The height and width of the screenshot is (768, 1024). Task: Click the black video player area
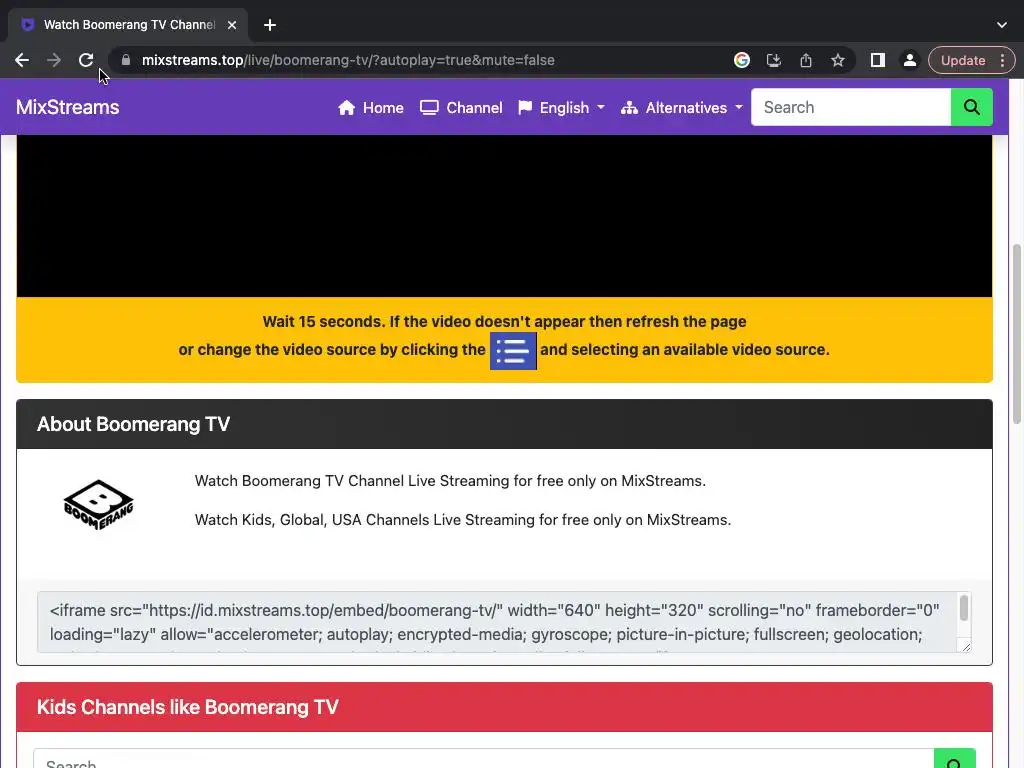coord(504,216)
